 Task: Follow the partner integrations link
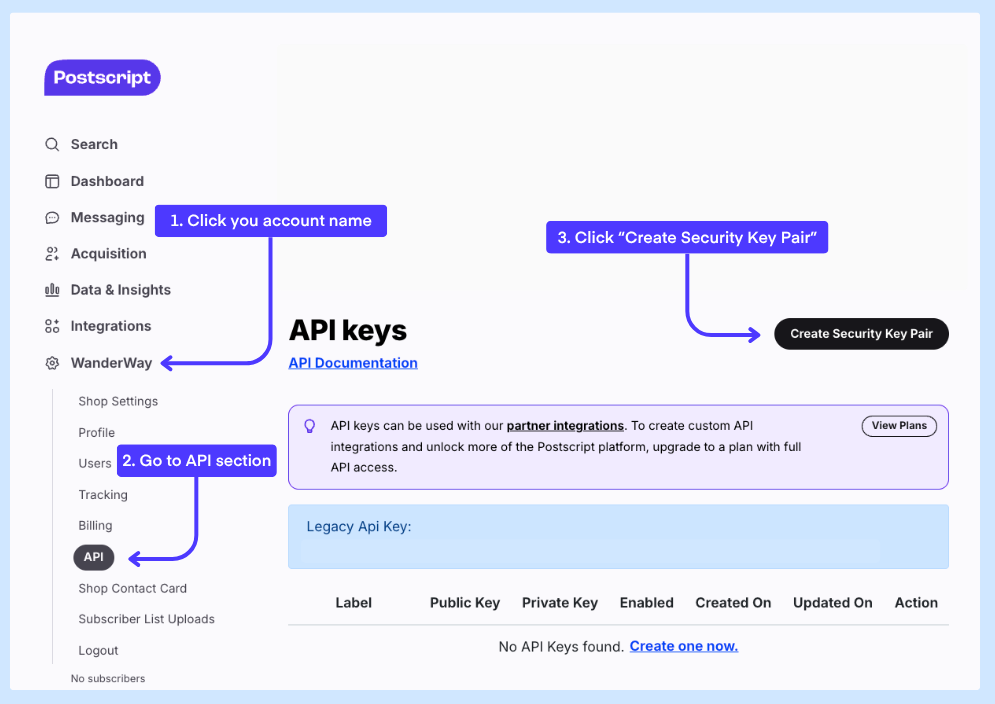565,426
